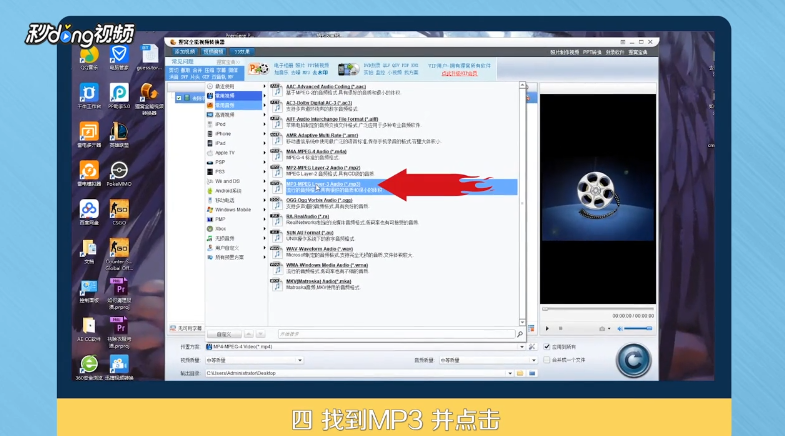This screenshot has width=785, height=436.
Task: Click the customize button below category list
Action: [224, 334]
